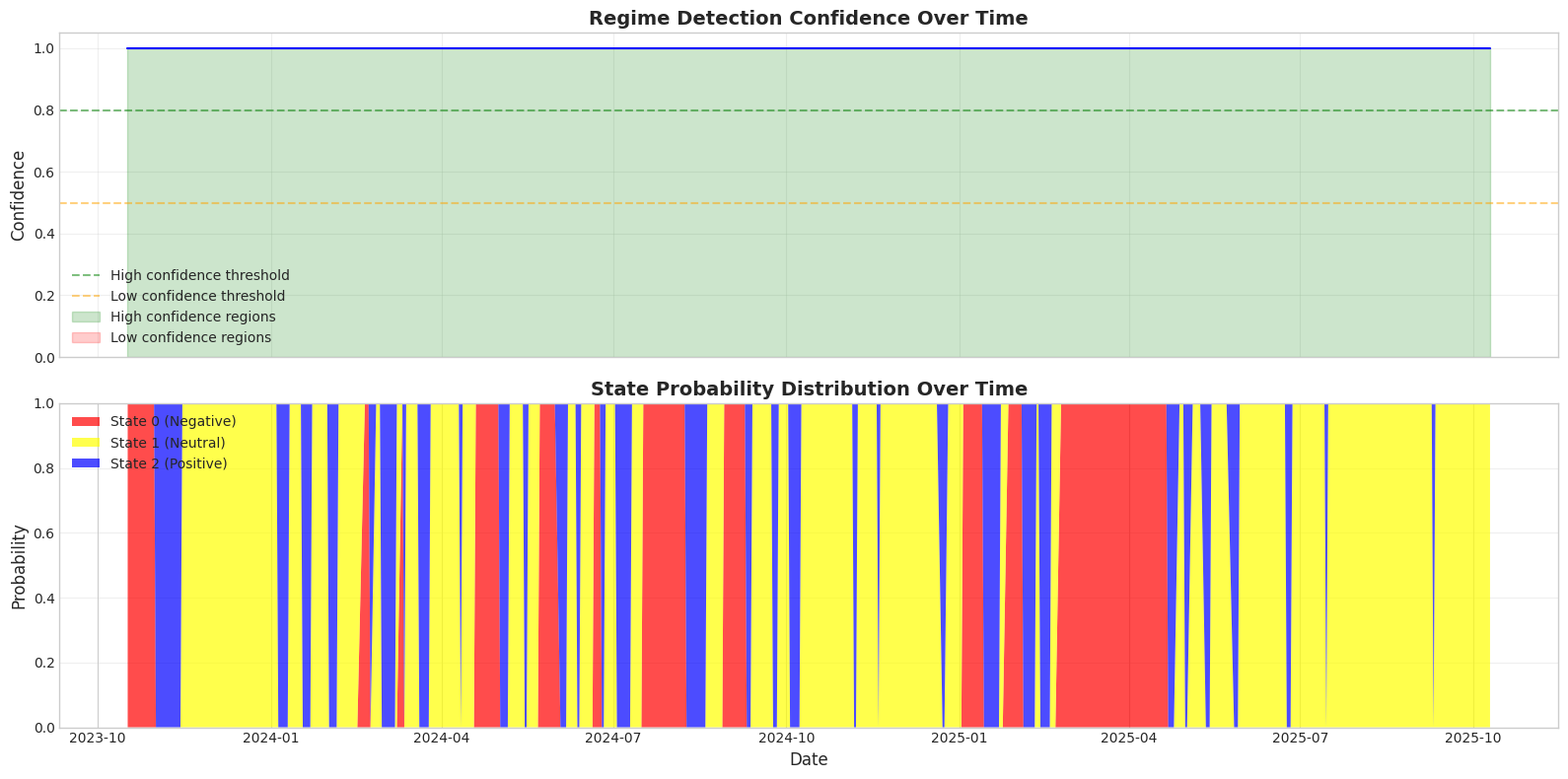The image size is (1568, 779).
Task: Click the High confidence threshold legend text
Action: (199, 276)
